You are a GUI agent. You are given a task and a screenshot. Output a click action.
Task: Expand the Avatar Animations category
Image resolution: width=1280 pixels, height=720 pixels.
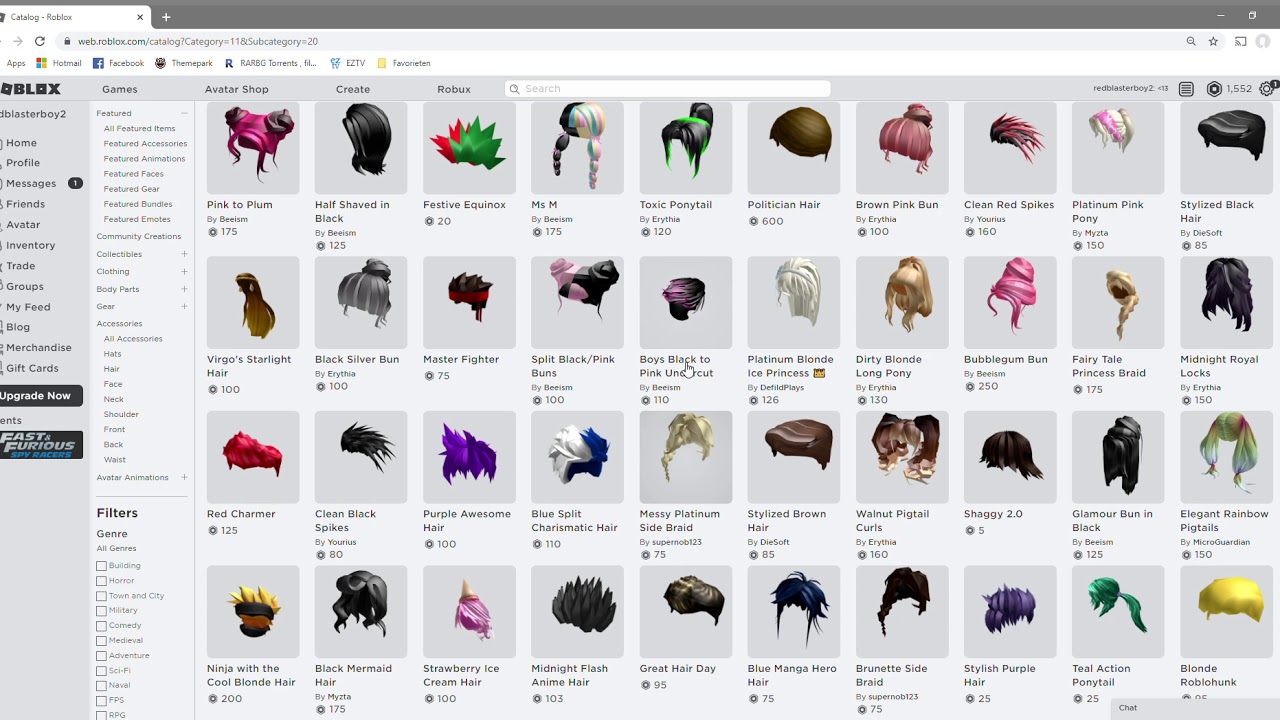pos(184,477)
